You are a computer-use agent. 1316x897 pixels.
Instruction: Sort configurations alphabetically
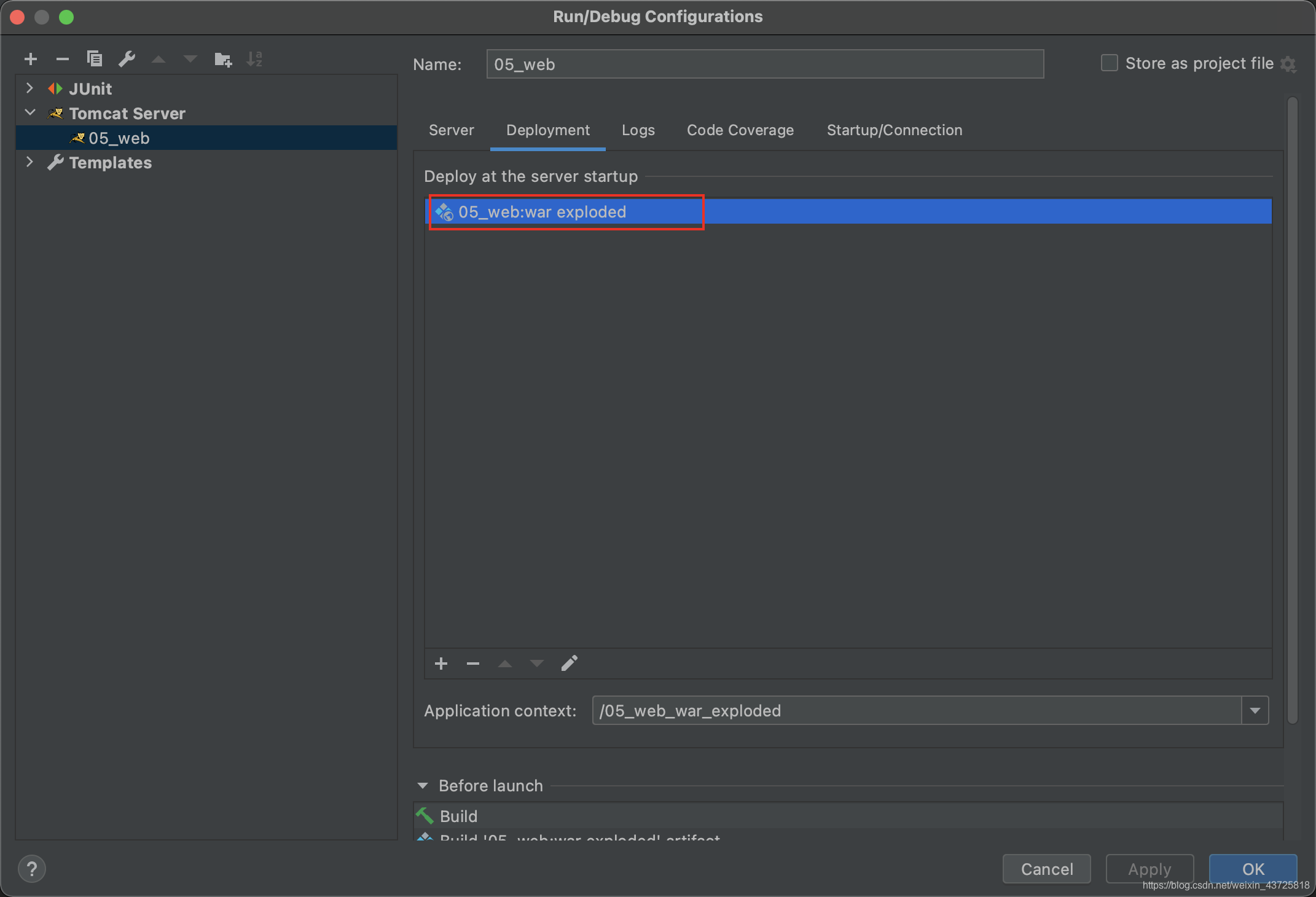[254, 59]
